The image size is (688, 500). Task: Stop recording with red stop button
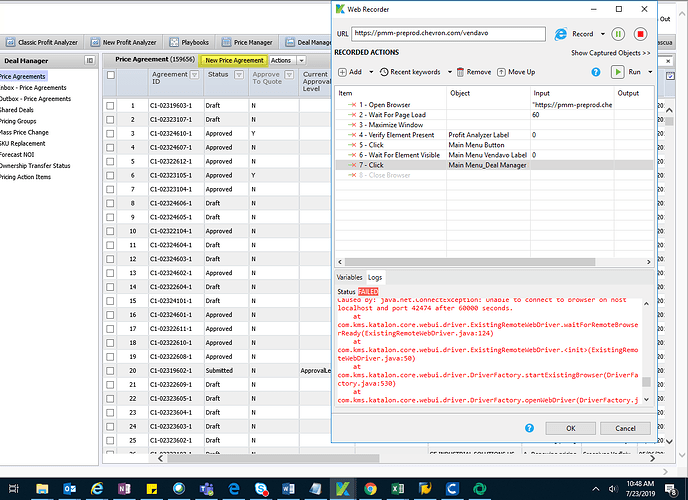tap(640, 34)
